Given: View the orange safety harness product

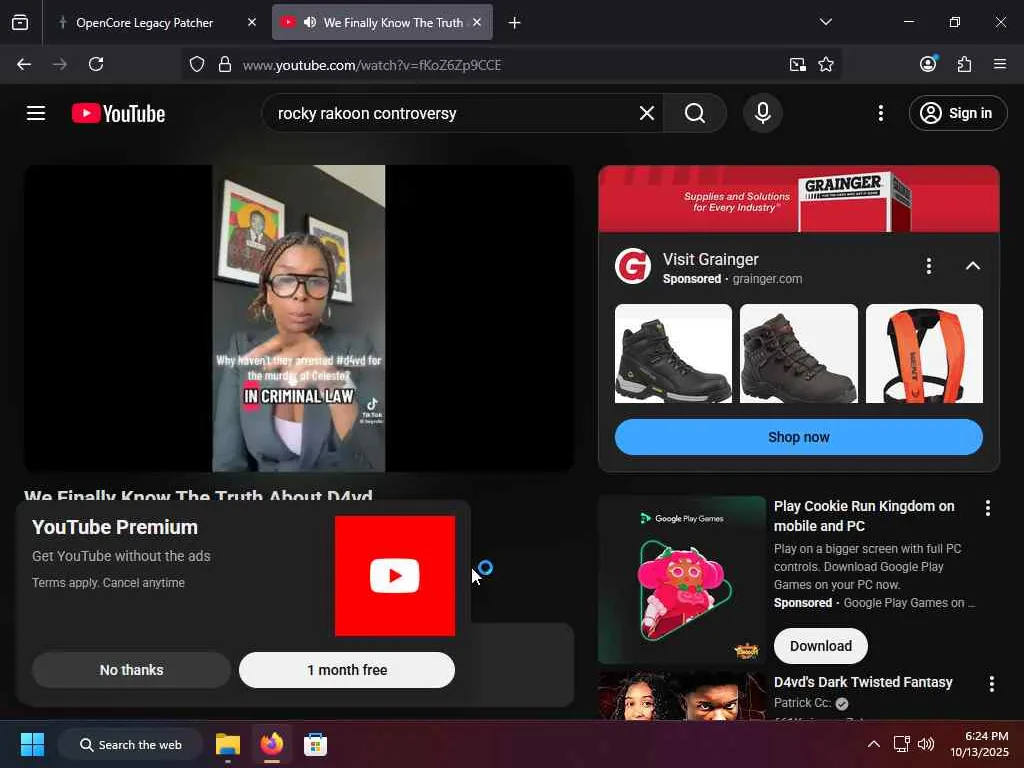Looking at the screenshot, I should 924,353.
